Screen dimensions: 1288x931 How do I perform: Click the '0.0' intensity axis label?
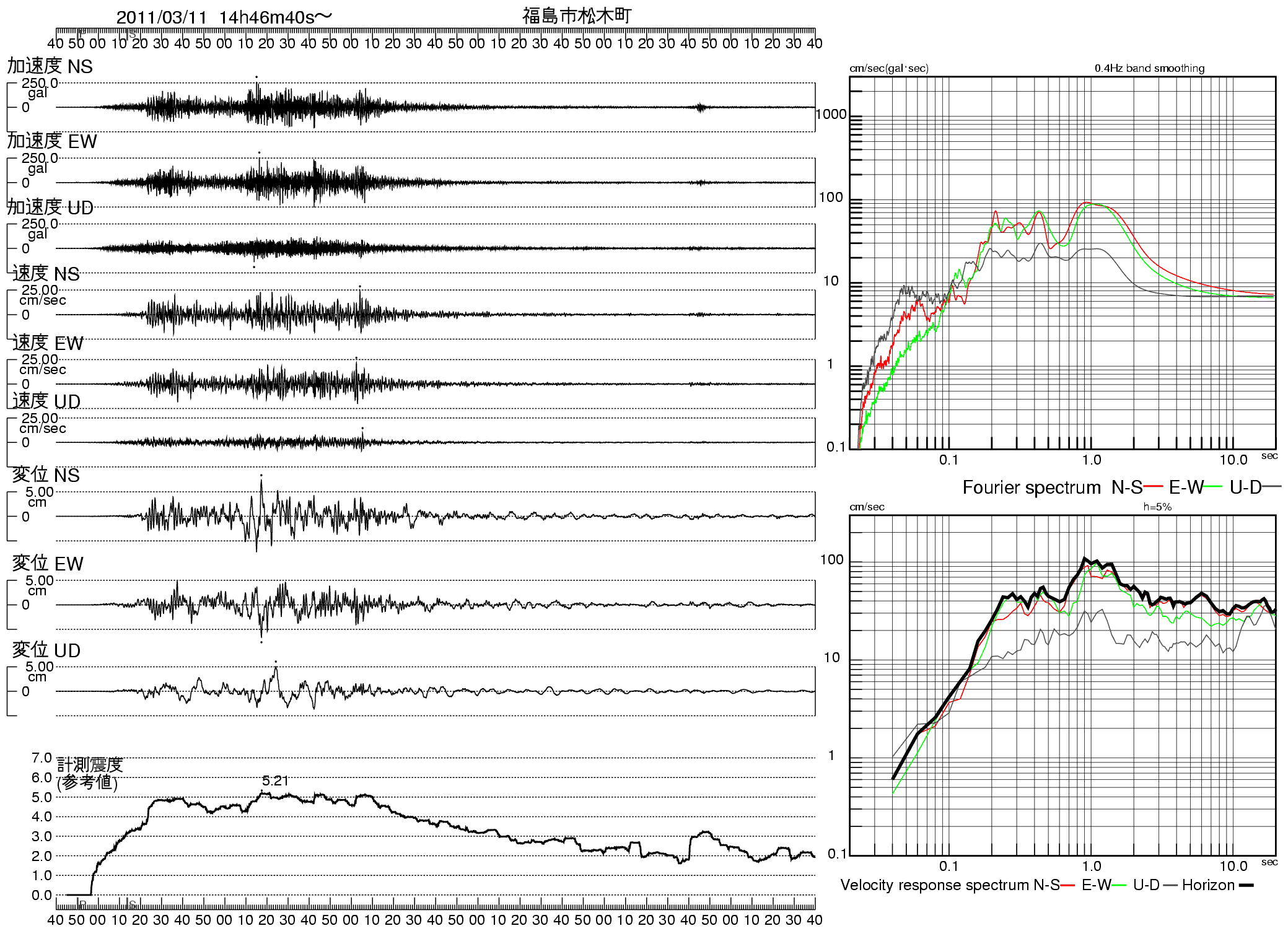click(x=42, y=895)
